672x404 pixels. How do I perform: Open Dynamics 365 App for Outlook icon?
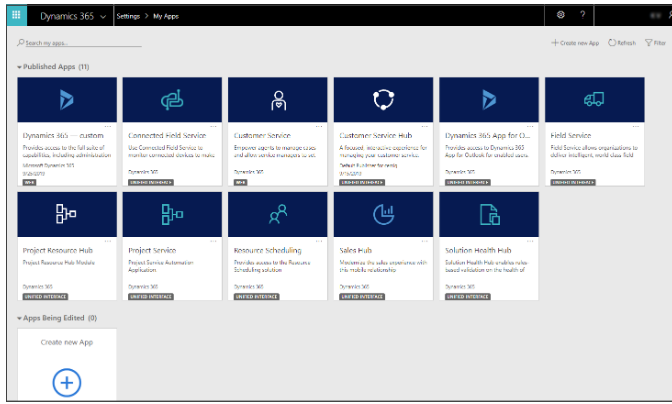tap(489, 99)
